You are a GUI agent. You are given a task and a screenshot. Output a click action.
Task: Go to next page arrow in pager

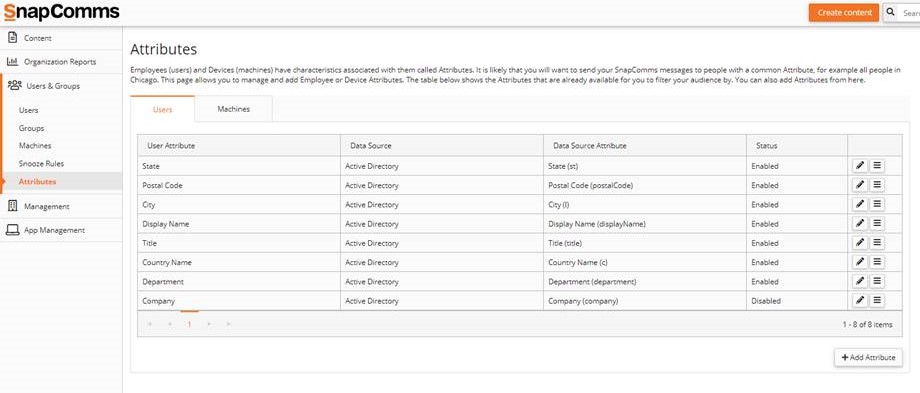[x=209, y=324]
